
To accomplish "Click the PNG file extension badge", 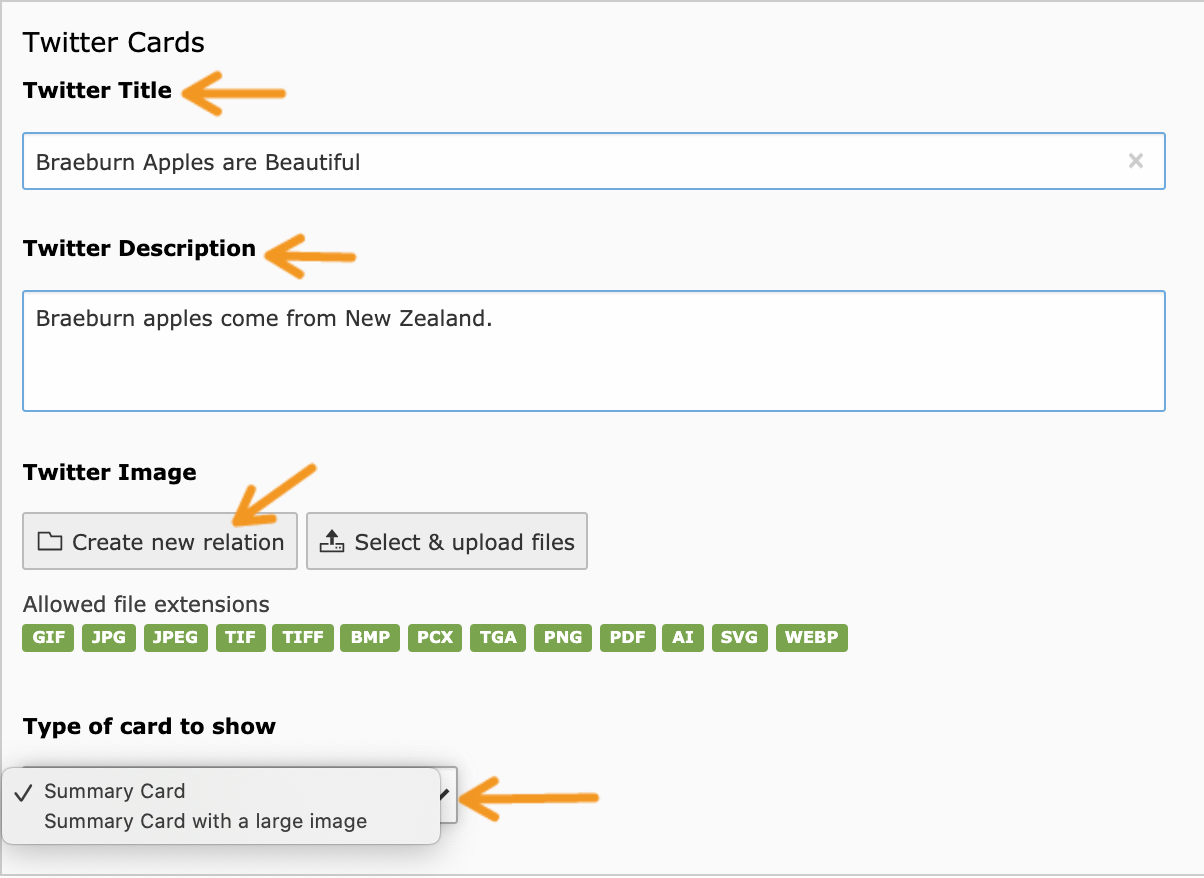I will coord(563,638).
